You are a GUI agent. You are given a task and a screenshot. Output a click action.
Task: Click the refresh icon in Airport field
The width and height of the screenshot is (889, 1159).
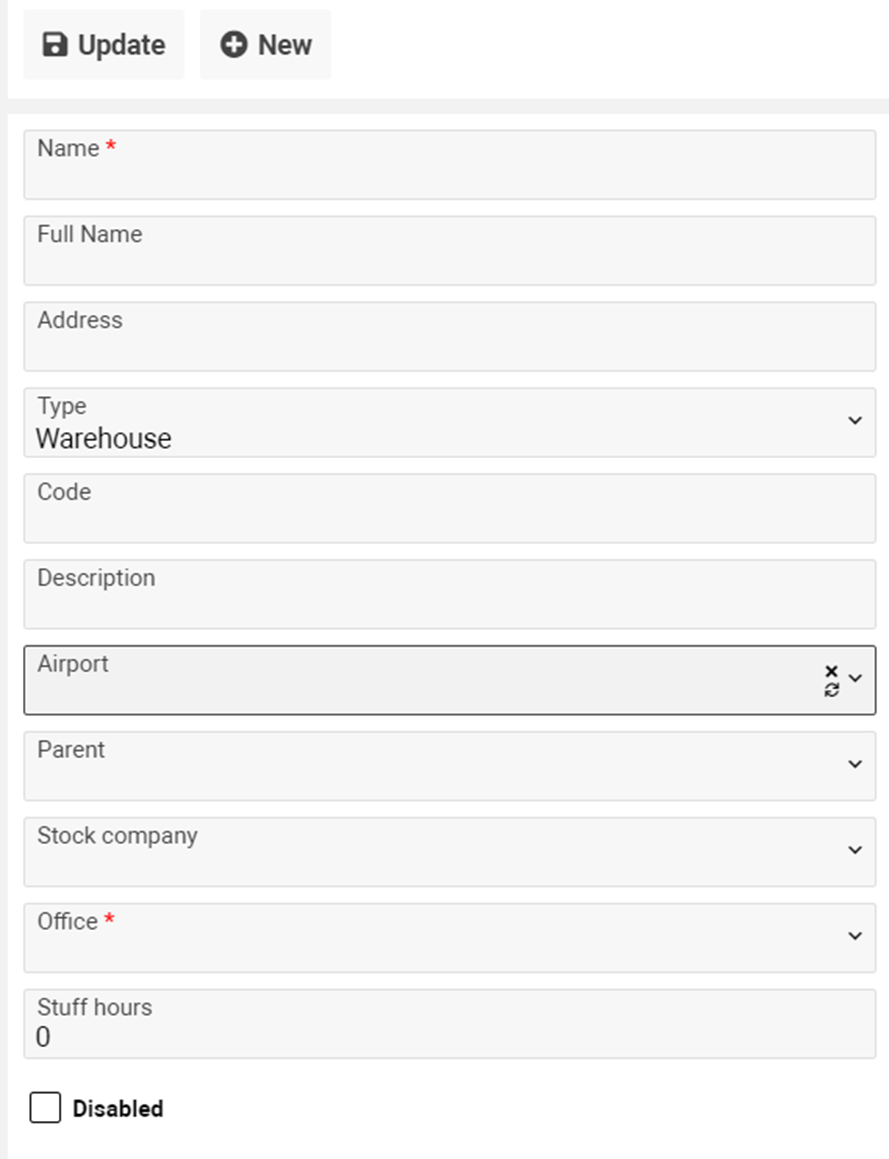(831, 689)
